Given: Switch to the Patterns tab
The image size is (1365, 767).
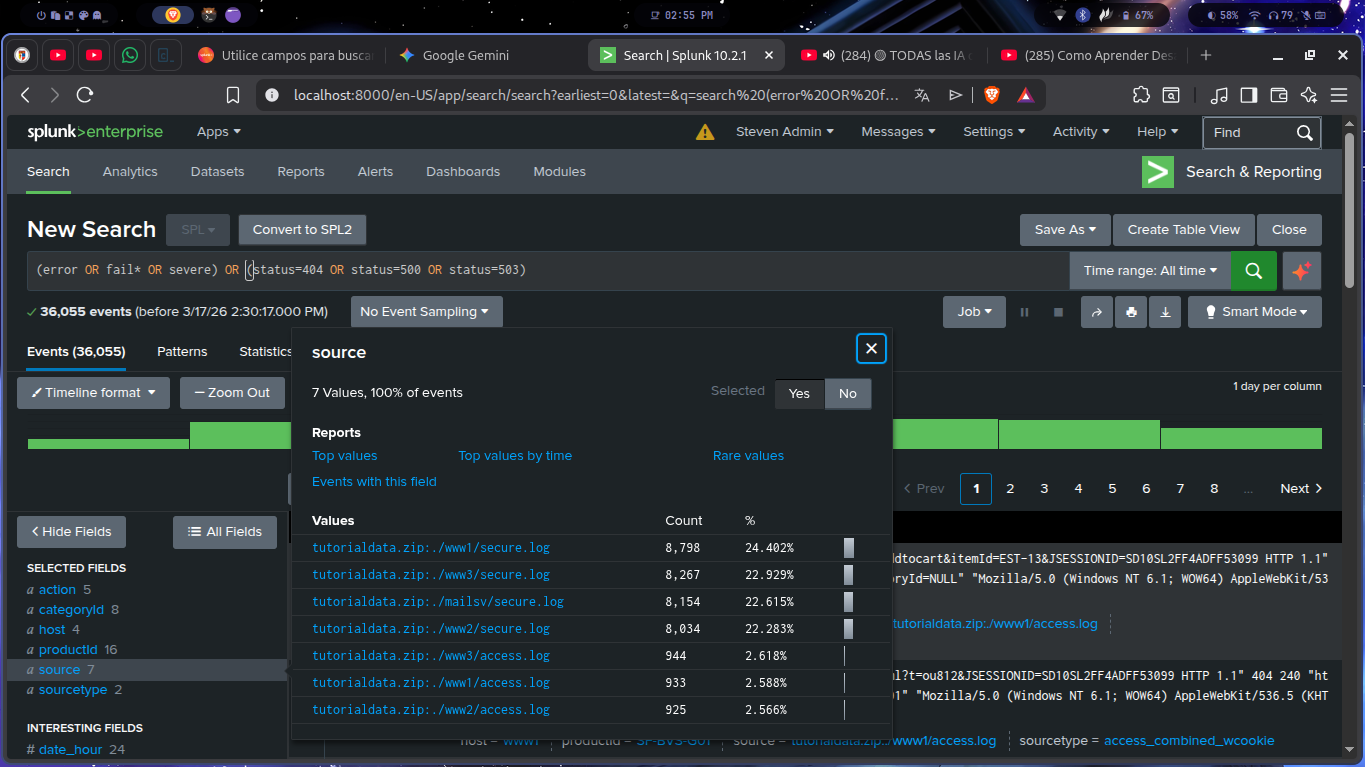Looking at the screenshot, I should tap(182, 352).
